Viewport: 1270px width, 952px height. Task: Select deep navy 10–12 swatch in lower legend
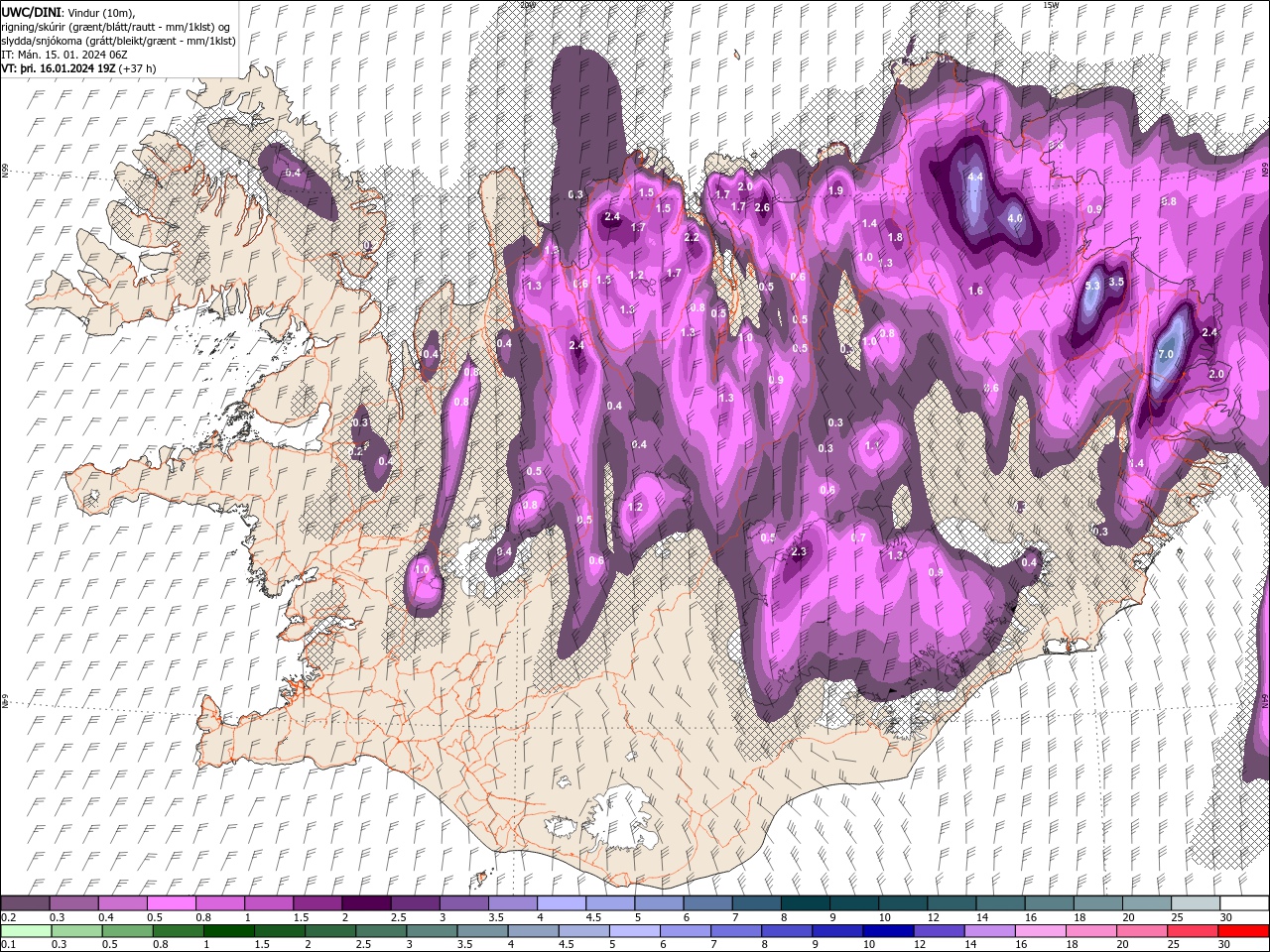pyautogui.click(x=887, y=930)
